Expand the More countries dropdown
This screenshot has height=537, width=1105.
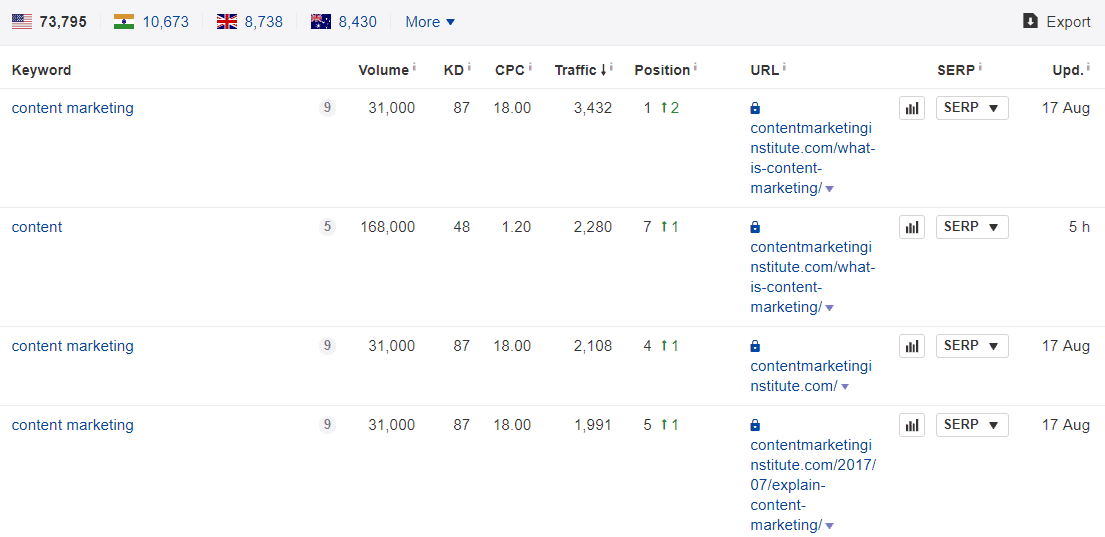click(430, 21)
